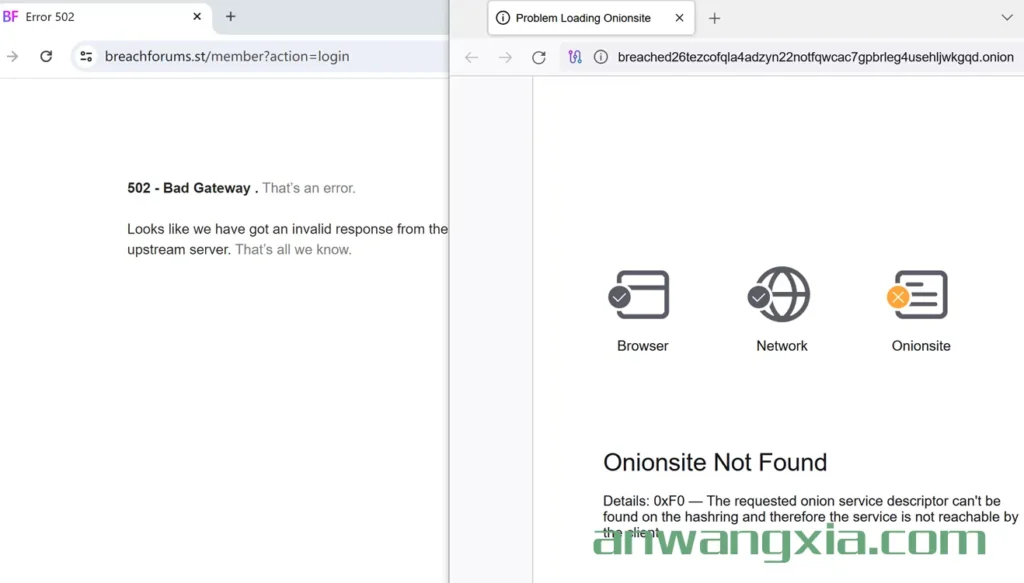Close the Error 502 tab

pyautogui.click(x=197, y=17)
